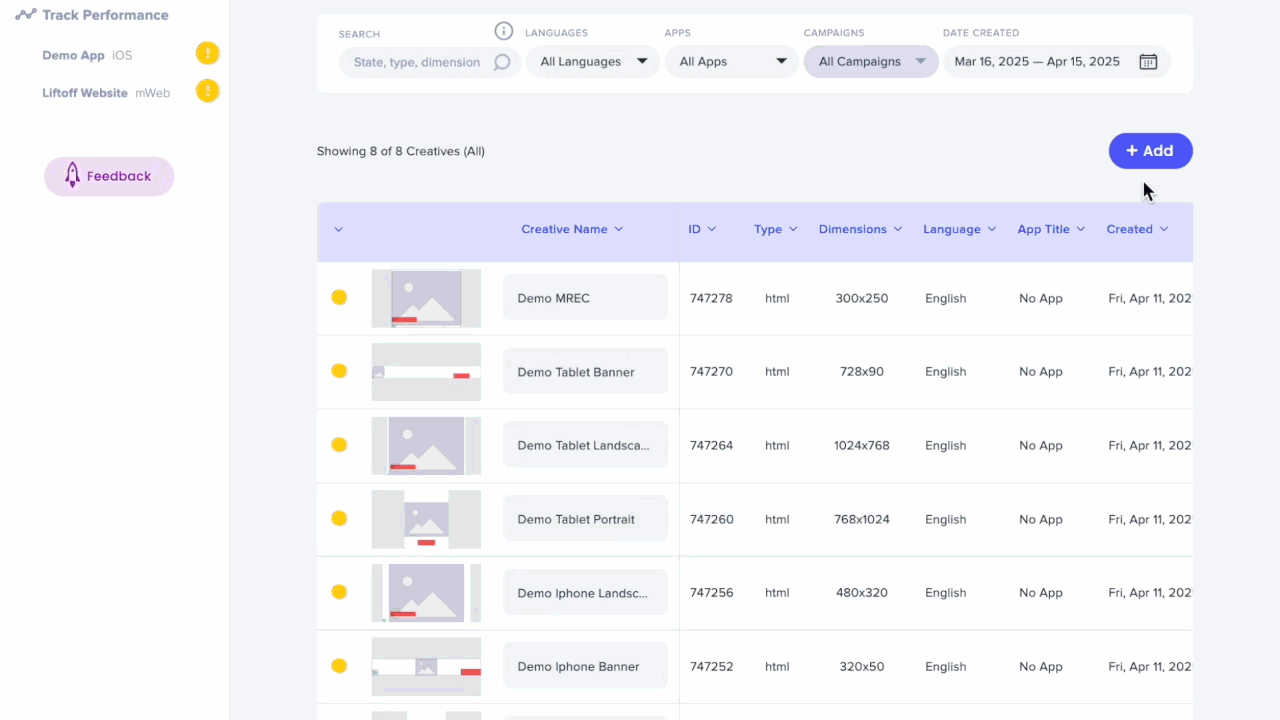The image size is (1280, 720).
Task: Select Liftoff Website in the sidebar
Action: click(x=85, y=93)
